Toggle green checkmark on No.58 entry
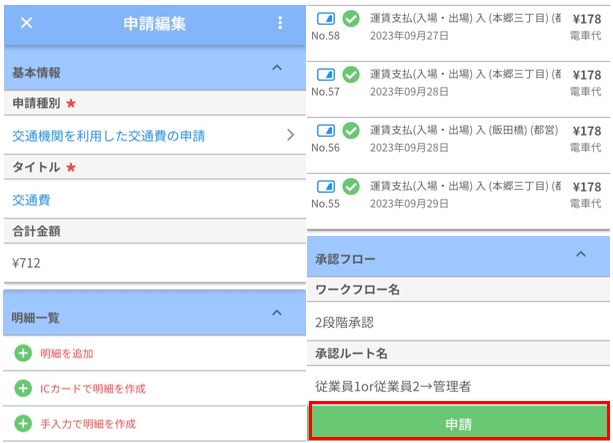 pyautogui.click(x=351, y=17)
